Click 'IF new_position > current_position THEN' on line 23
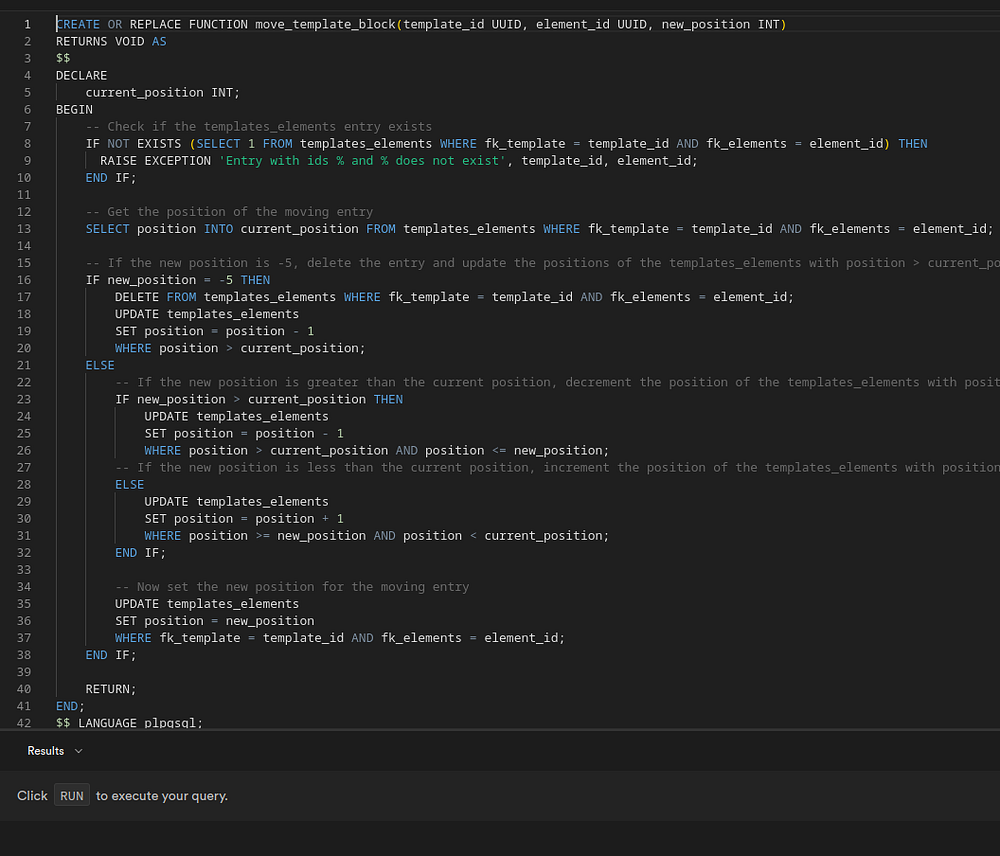This screenshot has height=856, width=1000. click(x=259, y=399)
